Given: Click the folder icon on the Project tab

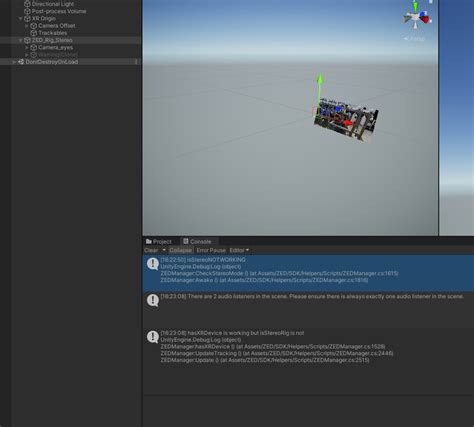Looking at the screenshot, I should [149, 241].
